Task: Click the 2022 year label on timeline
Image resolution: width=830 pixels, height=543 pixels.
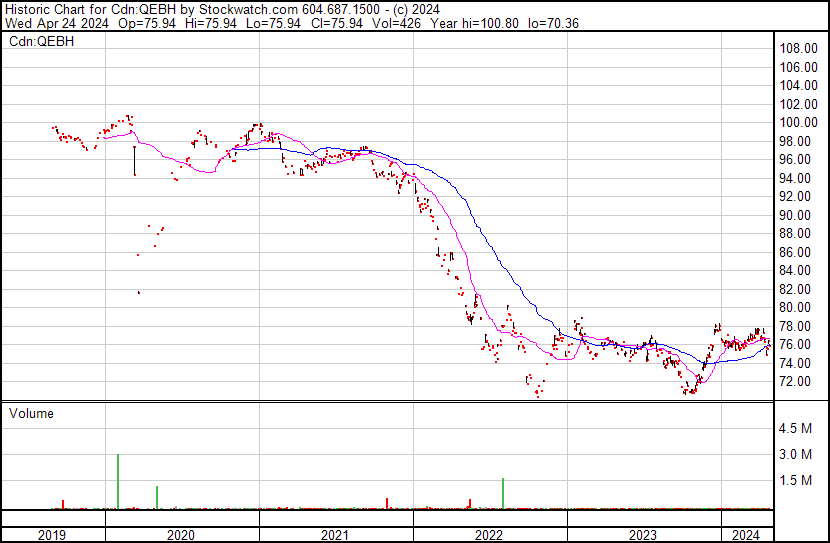Action: 489,535
